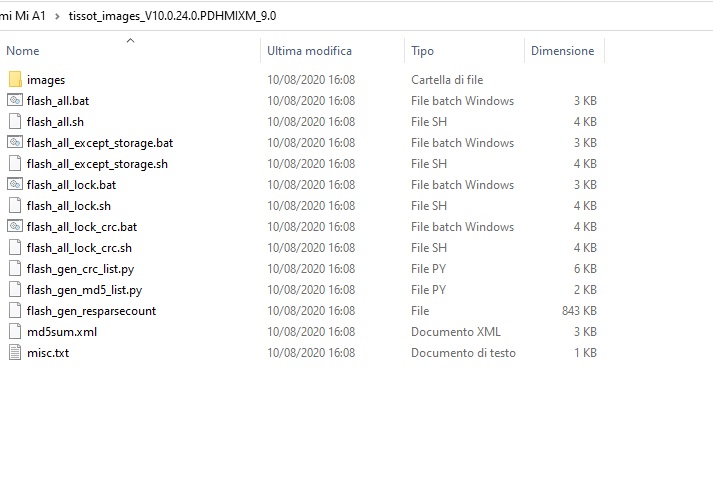Select the flash_all.bat batch file icon
Image resolution: width=713 pixels, height=483 pixels.
[15, 101]
